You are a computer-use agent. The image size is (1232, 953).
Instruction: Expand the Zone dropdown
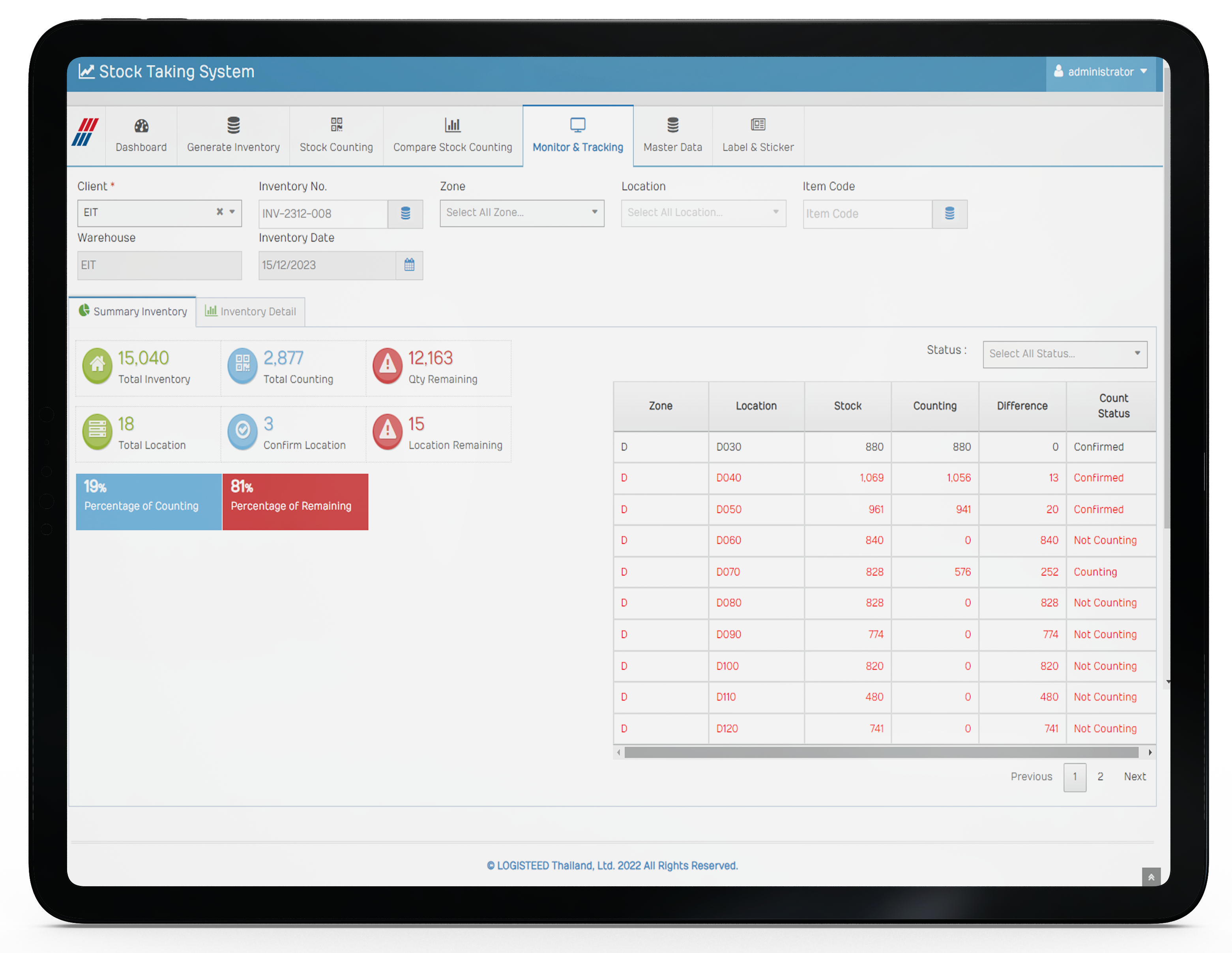[522, 213]
